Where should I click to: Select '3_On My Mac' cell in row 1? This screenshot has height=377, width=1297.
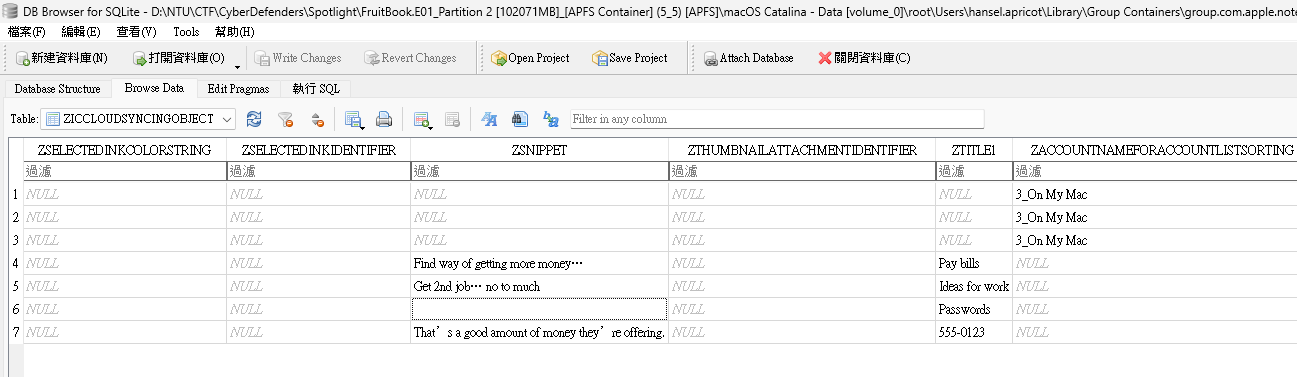pyautogui.click(x=1154, y=195)
